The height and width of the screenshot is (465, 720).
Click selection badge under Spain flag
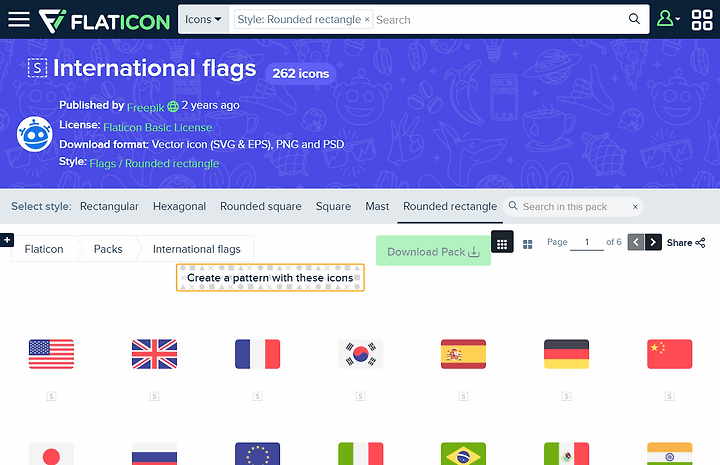coord(463,396)
